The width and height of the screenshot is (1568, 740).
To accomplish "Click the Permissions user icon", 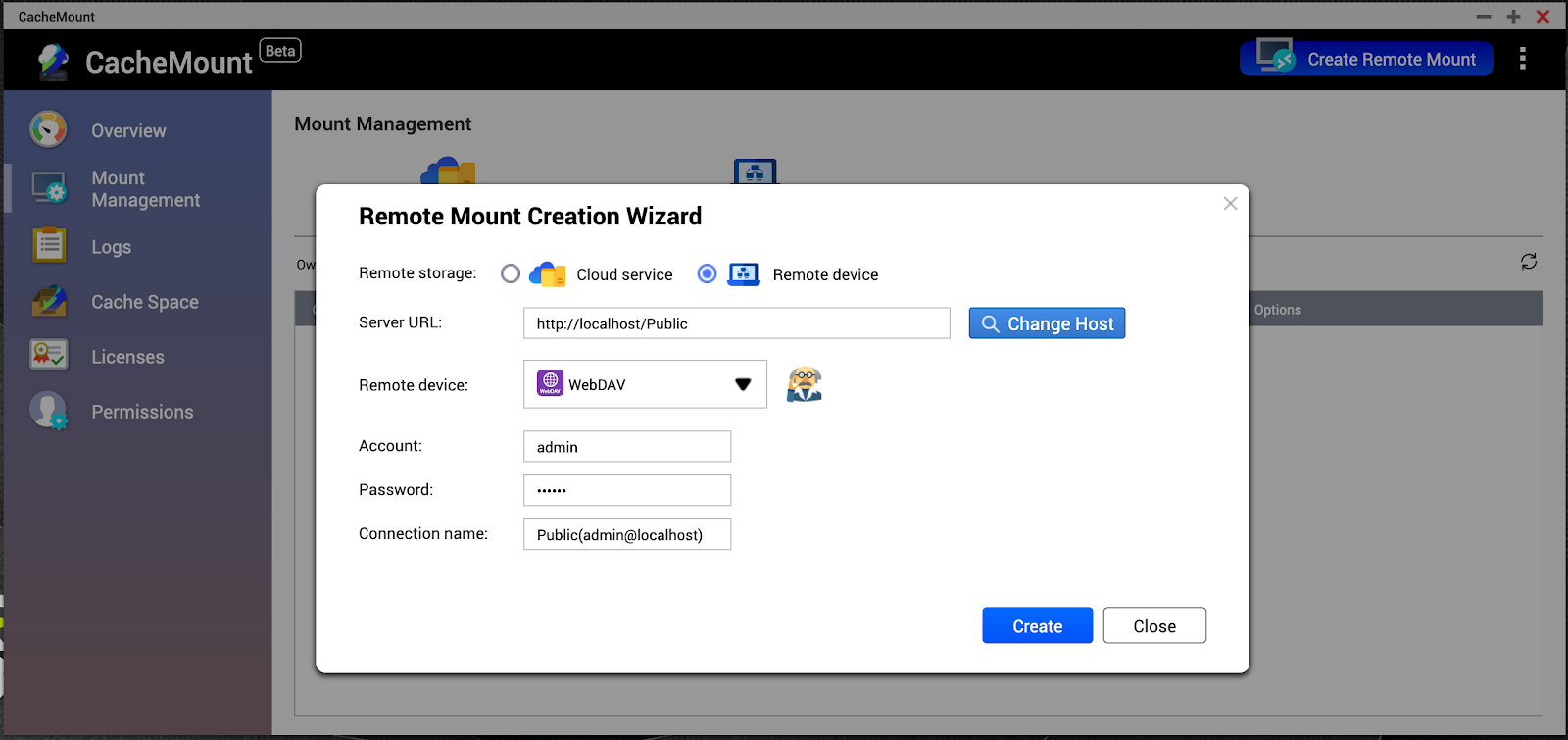I will click(48, 411).
